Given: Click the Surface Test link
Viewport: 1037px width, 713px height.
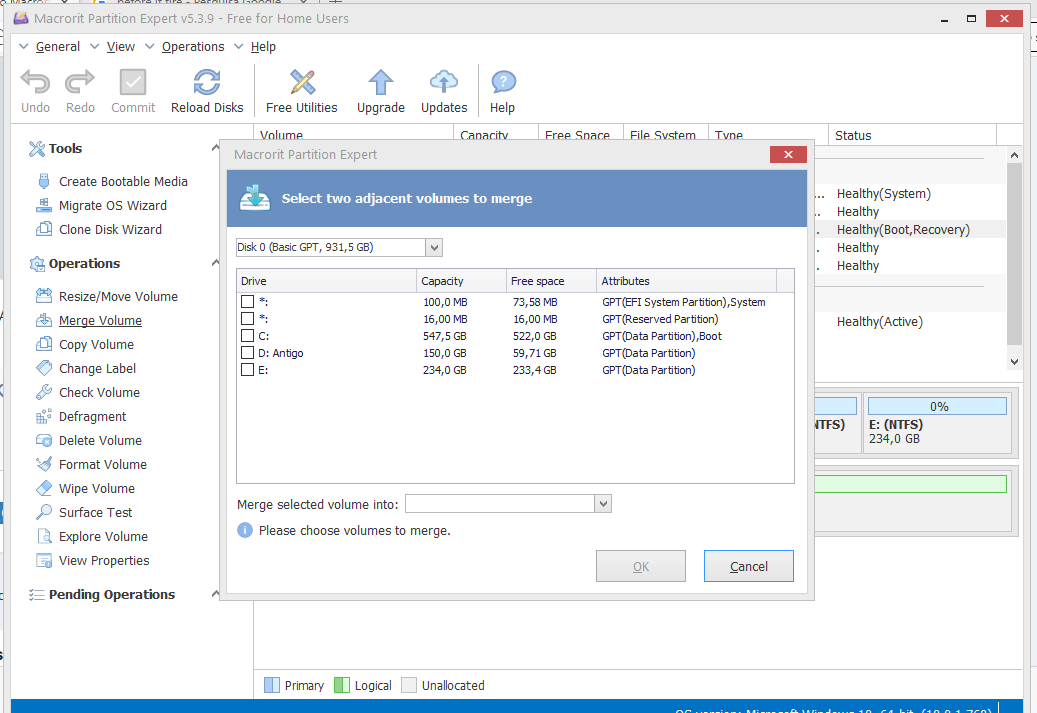Looking at the screenshot, I should pyautogui.click(x=95, y=513).
